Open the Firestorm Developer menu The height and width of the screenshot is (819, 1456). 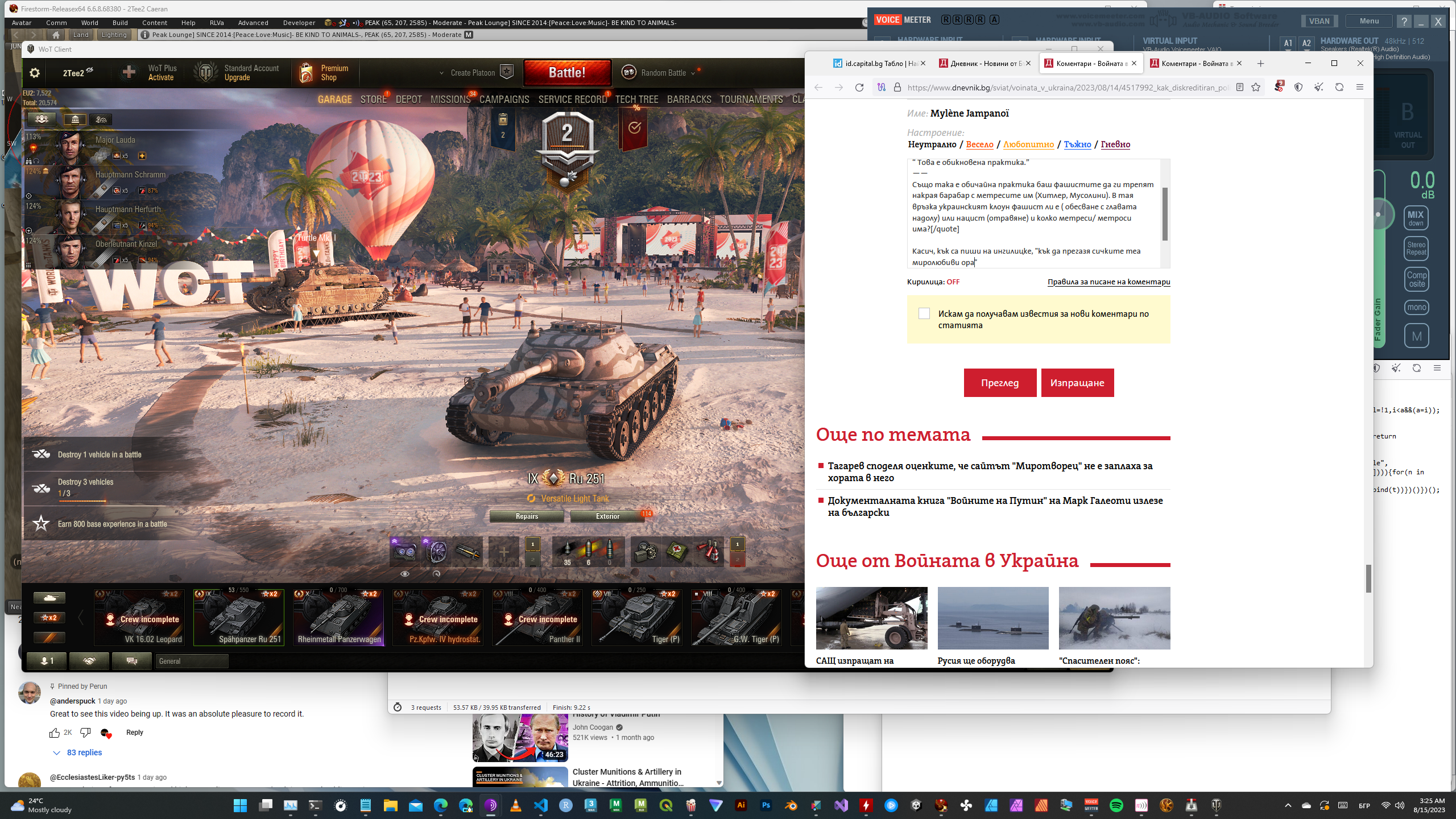tap(299, 23)
